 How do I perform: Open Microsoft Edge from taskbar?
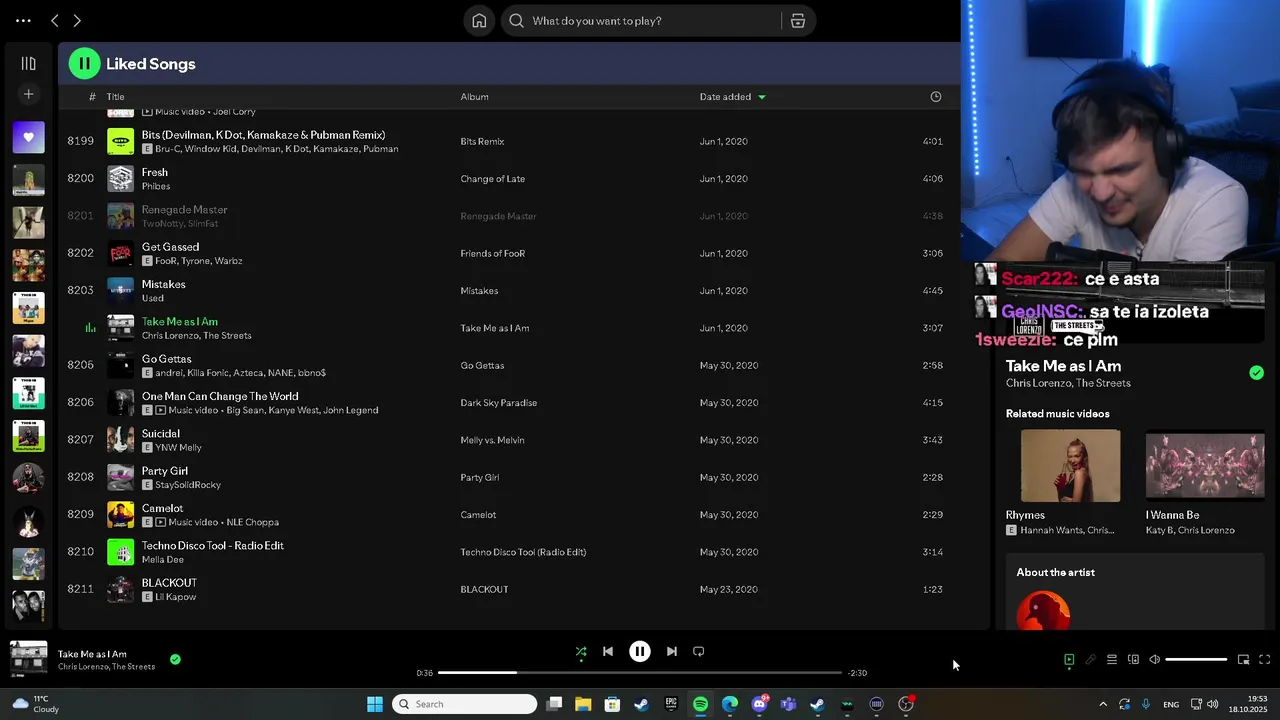tap(730, 704)
